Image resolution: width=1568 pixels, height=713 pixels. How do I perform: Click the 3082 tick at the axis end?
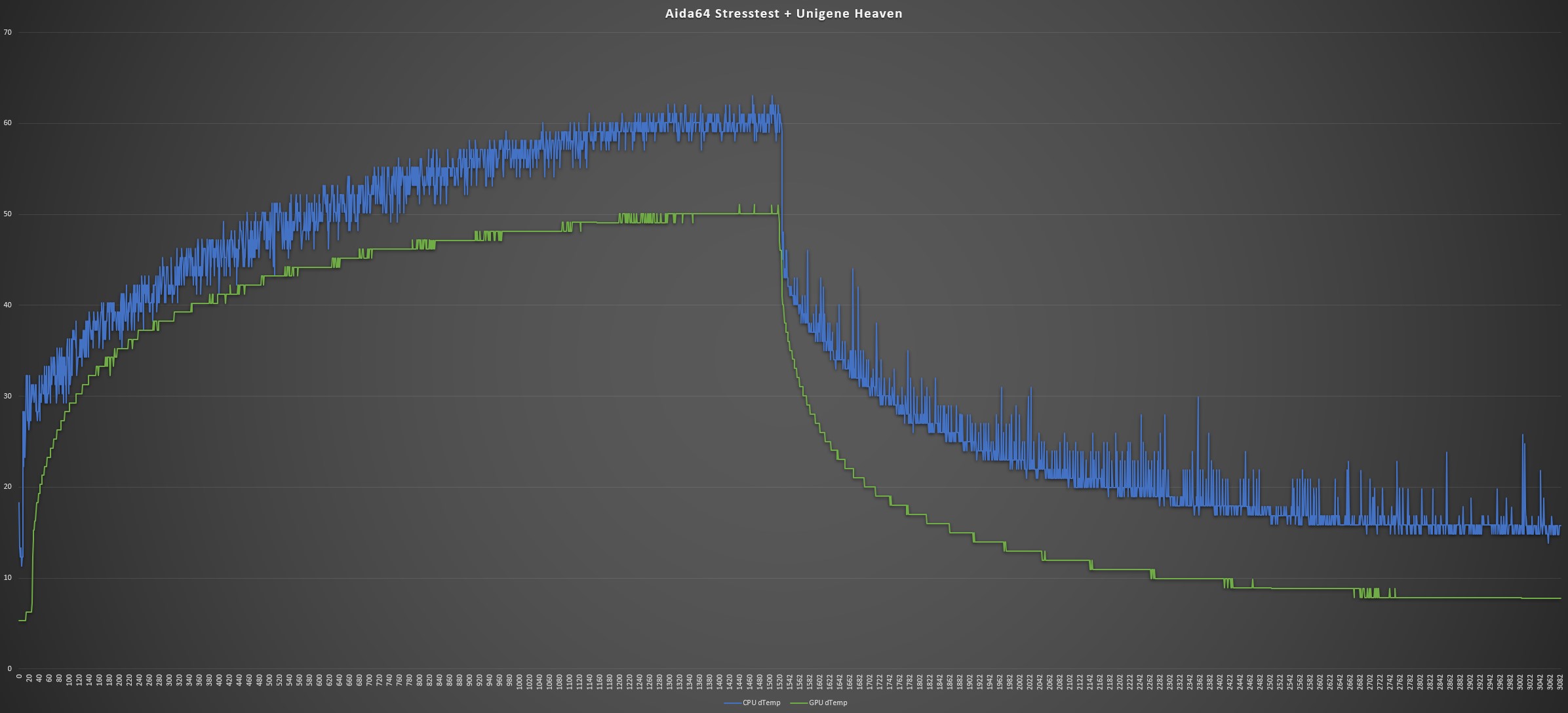1561,682
